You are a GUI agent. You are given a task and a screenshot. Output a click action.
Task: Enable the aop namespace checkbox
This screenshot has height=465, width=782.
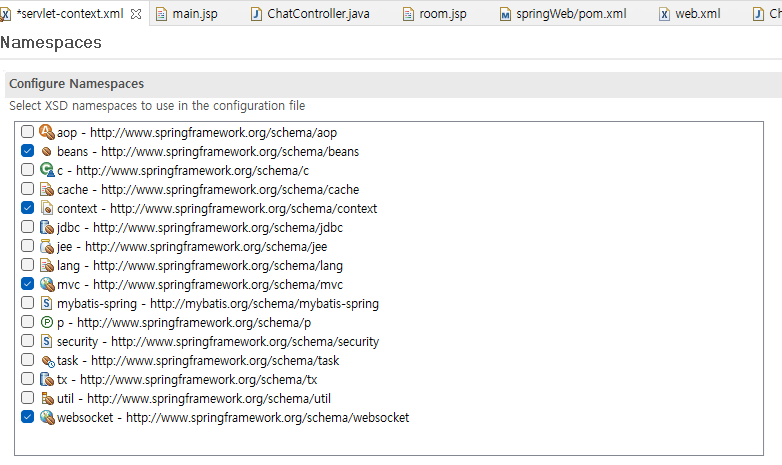(x=27, y=132)
